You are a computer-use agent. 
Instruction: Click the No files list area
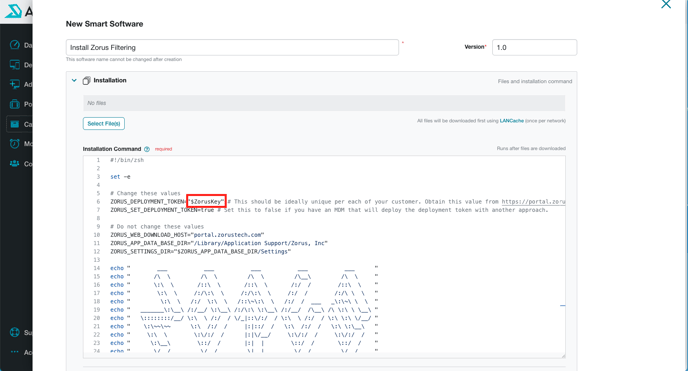pos(324,103)
